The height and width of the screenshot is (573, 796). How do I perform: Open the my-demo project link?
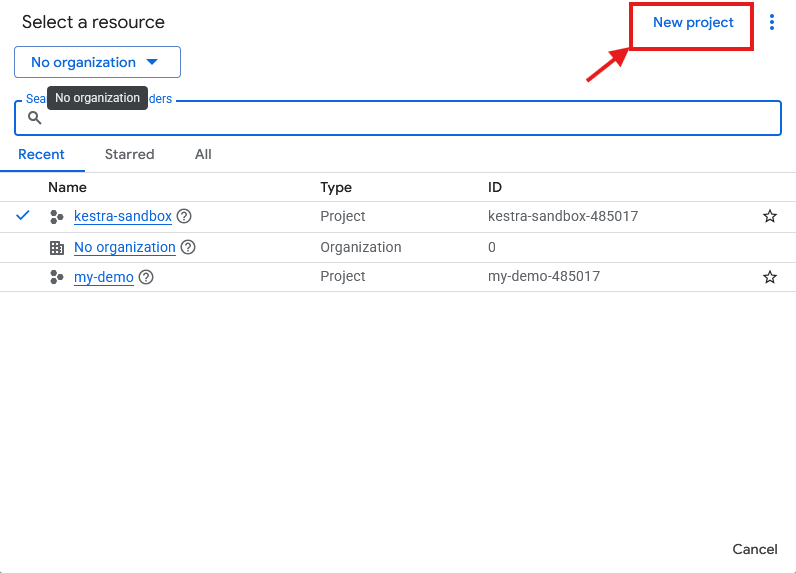(x=103, y=277)
